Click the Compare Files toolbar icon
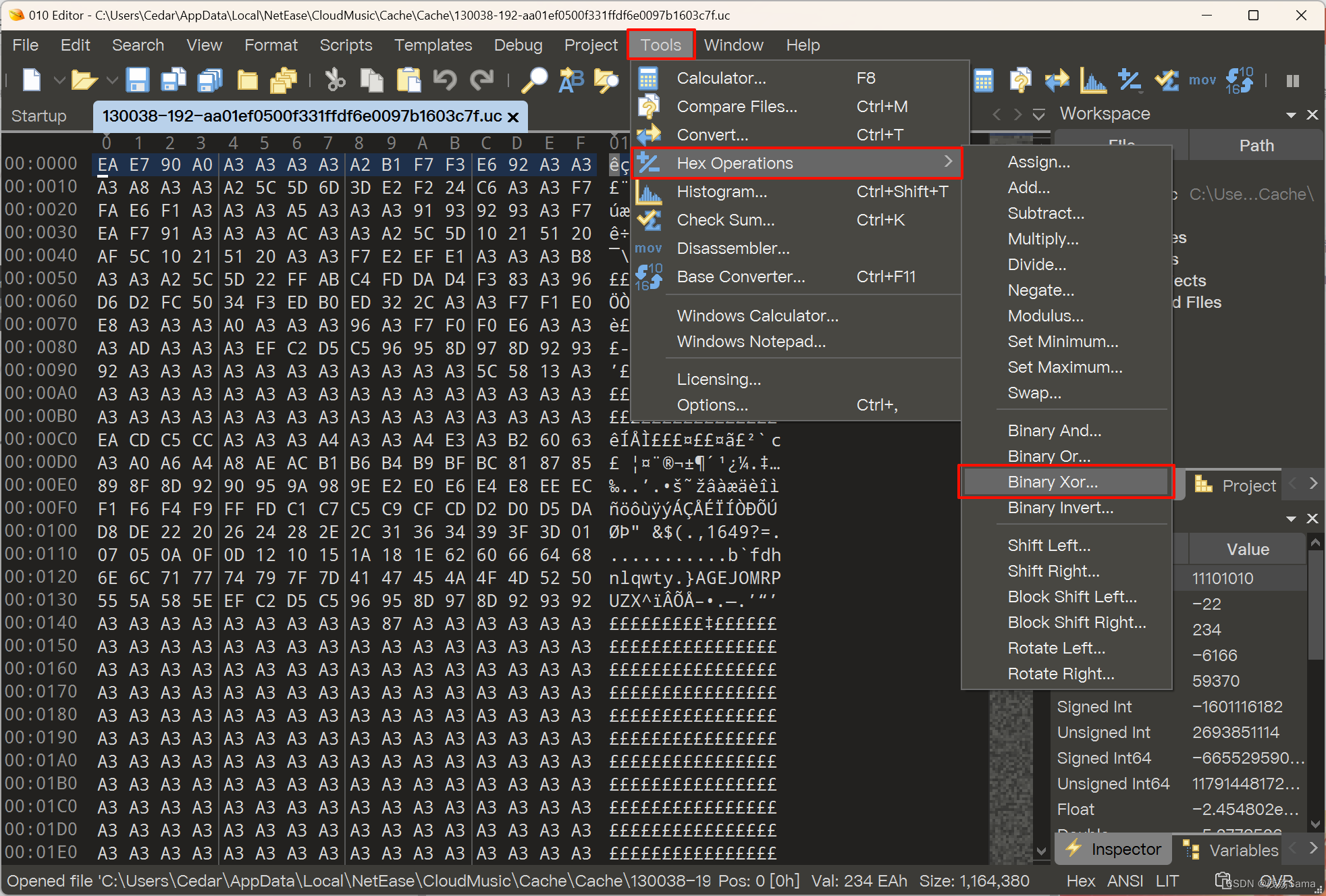This screenshot has width=1326, height=896. point(1020,80)
